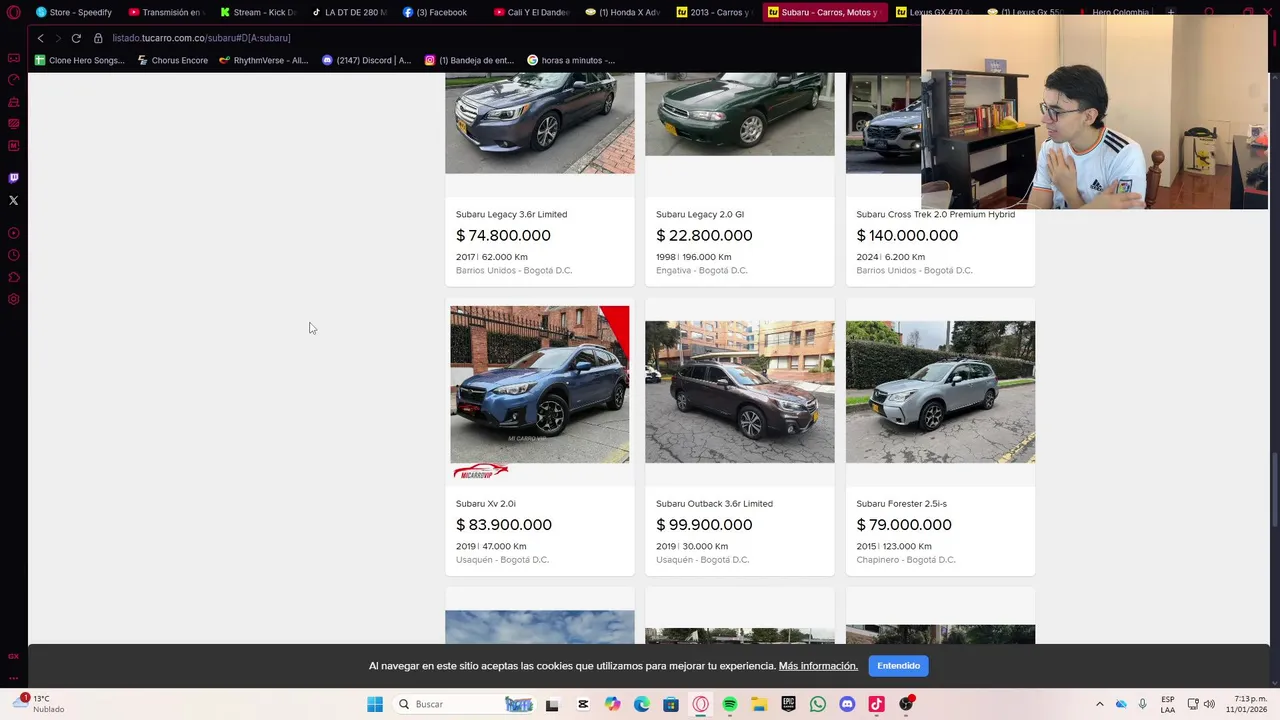Image resolution: width=1280 pixels, height=720 pixels.
Task: Open Subaru Legacy 2.0 Gl title
Action: tap(700, 214)
